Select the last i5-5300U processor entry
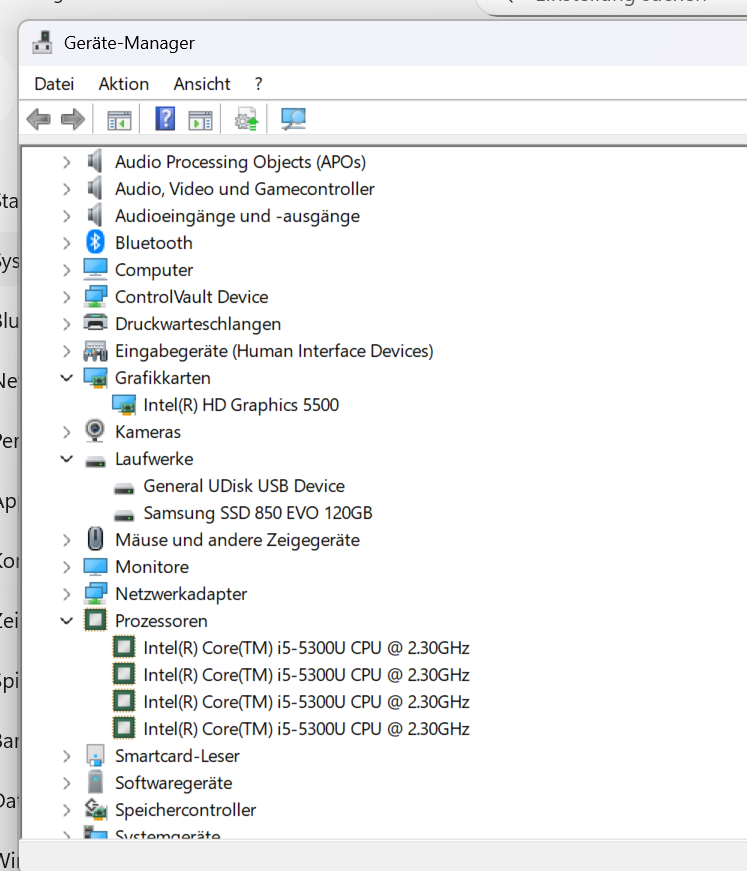747x871 pixels. click(x=306, y=729)
